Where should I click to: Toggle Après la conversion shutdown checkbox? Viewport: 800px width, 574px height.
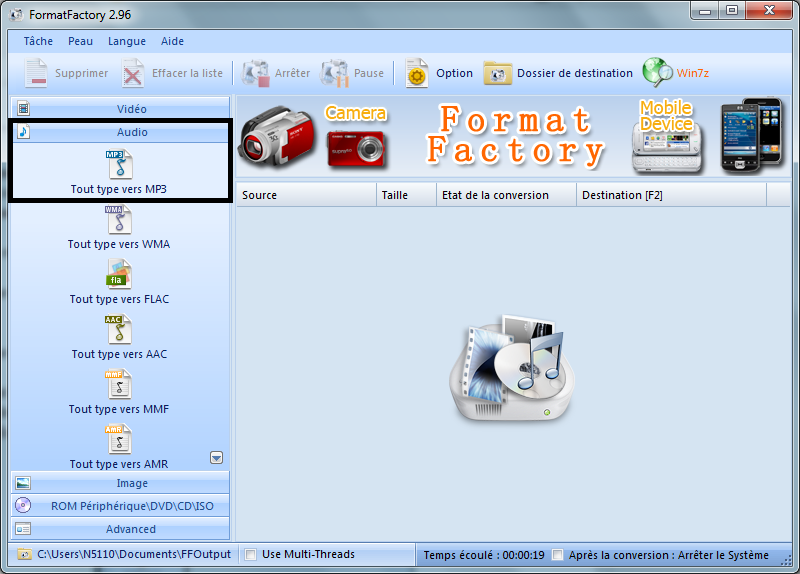pyautogui.click(x=558, y=555)
